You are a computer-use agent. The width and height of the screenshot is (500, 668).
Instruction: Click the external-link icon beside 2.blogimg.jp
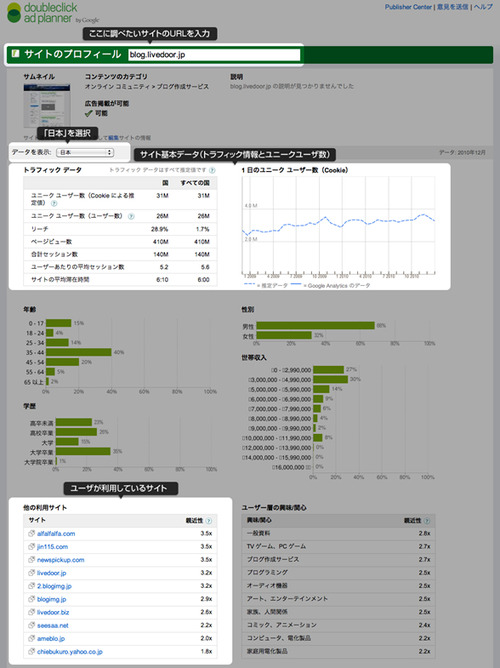point(31,586)
